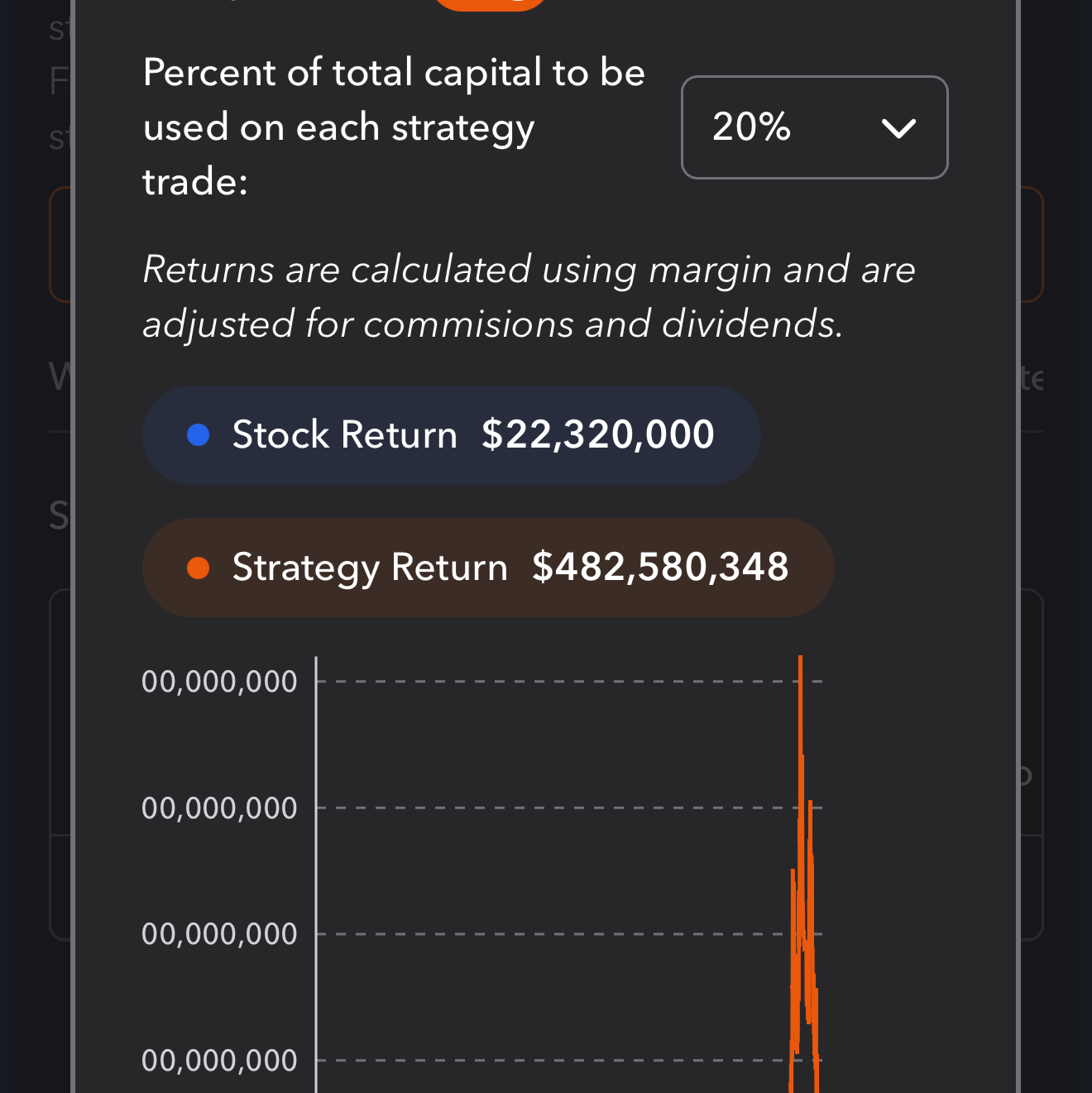Click the topmost 00,000,000 axis label
Viewport: 1092px width, 1093px height.
pos(219,683)
